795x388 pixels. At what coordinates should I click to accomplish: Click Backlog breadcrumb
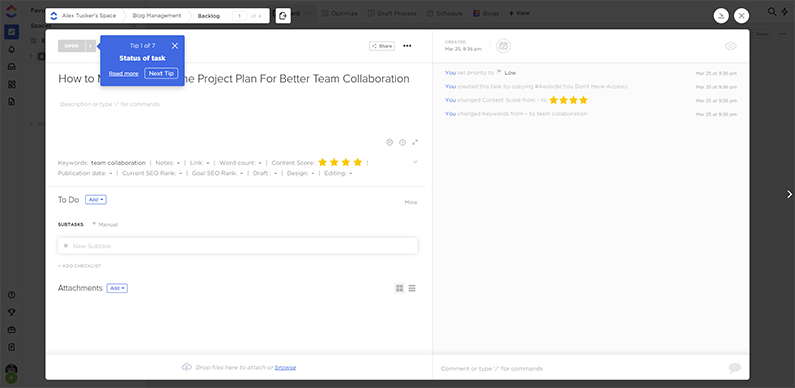pyautogui.click(x=209, y=16)
